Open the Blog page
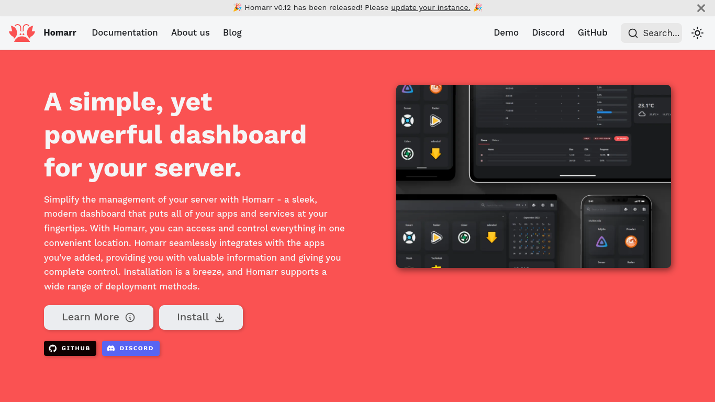This screenshot has height=402, width=715. (x=232, y=33)
